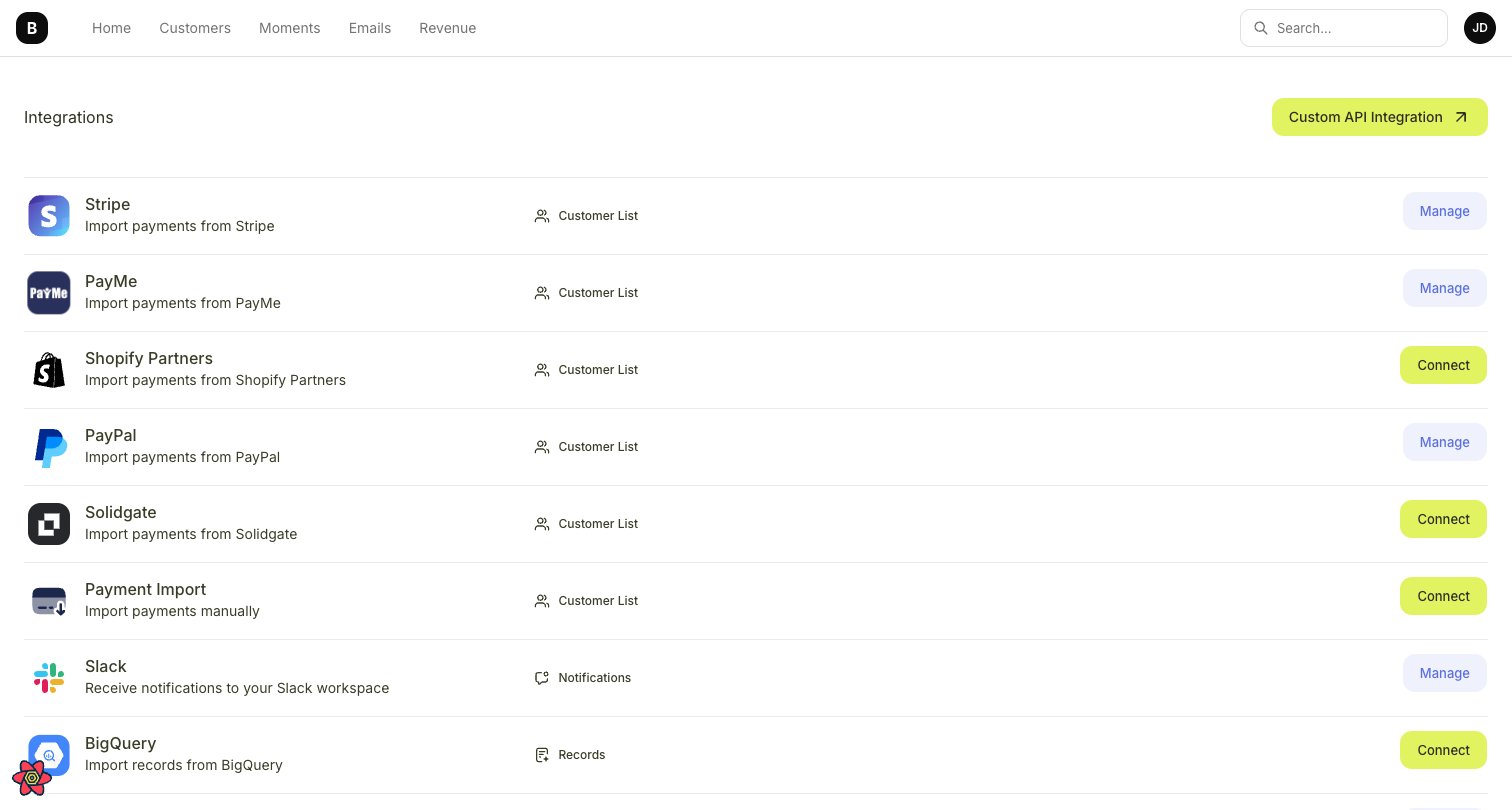Click 'Import records from BigQuery' description
Viewport: 1512px width, 810px height.
184,765
